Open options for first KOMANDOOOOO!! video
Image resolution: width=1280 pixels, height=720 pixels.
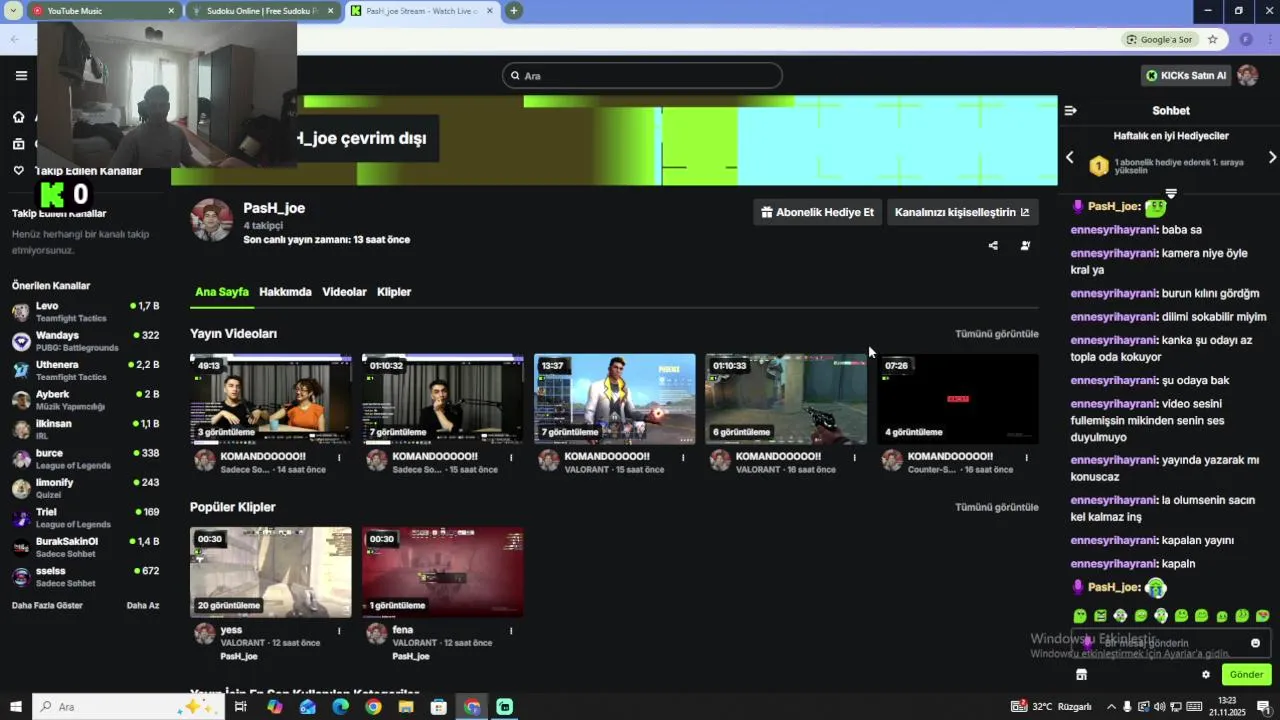pyautogui.click(x=339, y=457)
